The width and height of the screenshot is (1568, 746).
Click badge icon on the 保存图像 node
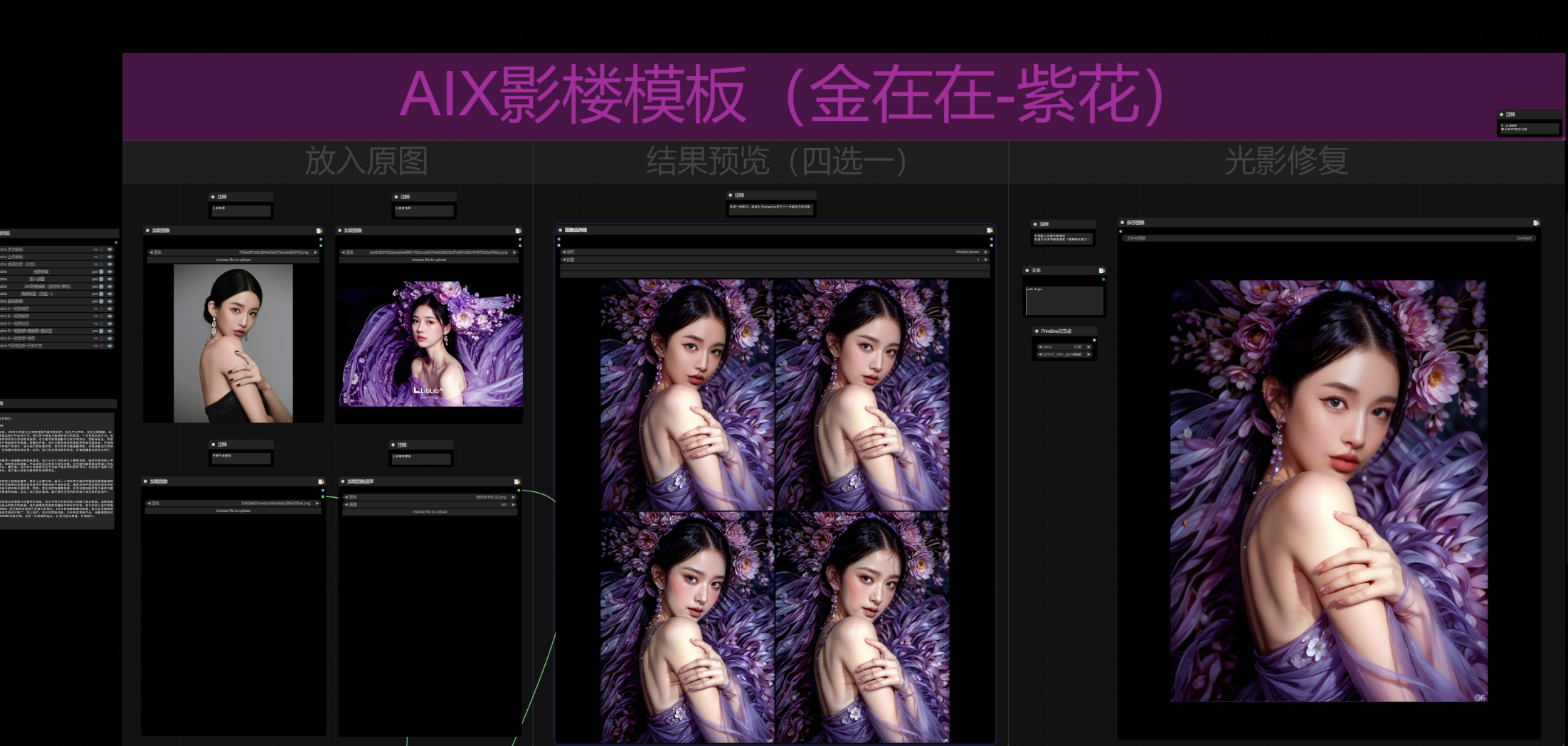pyautogui.click(x=1536, y=223)
